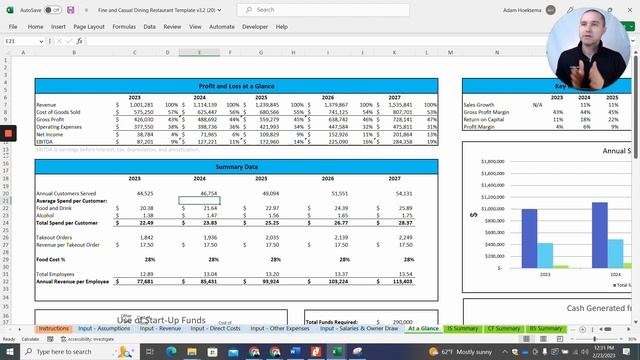Open the Data ribbon tab

(149, 27)
